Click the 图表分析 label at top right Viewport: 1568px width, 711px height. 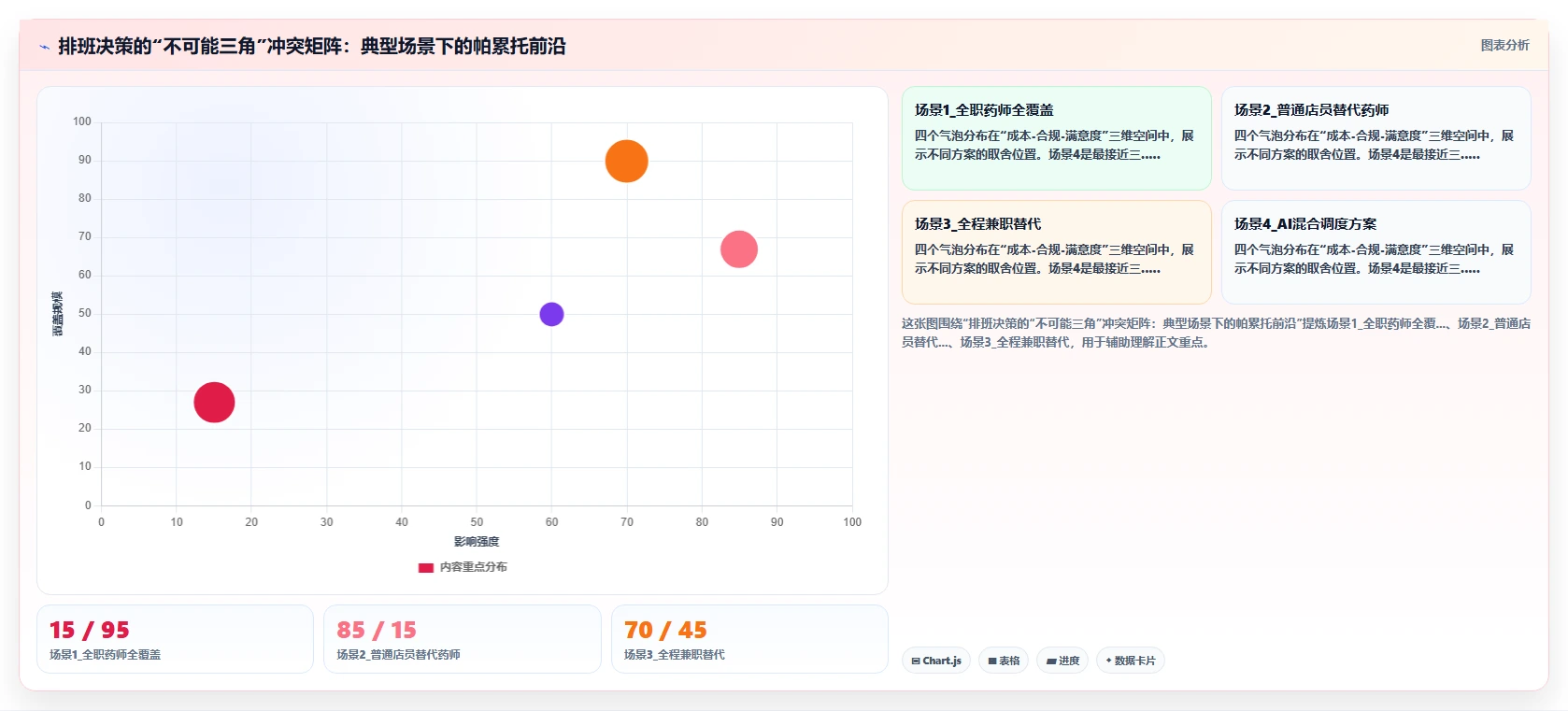coord(1504,45)
